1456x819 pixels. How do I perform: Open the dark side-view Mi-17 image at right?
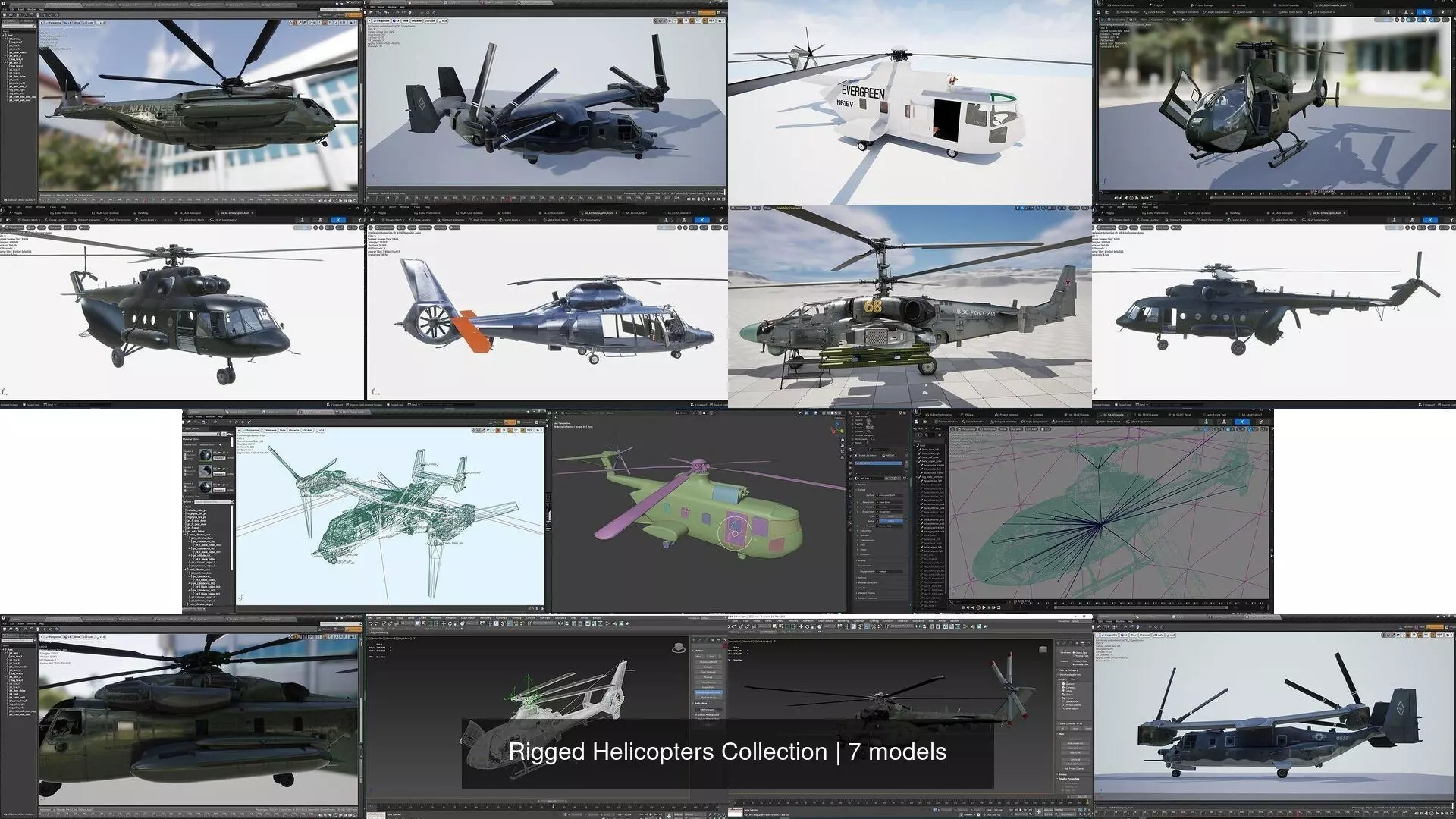(1274, 306)
